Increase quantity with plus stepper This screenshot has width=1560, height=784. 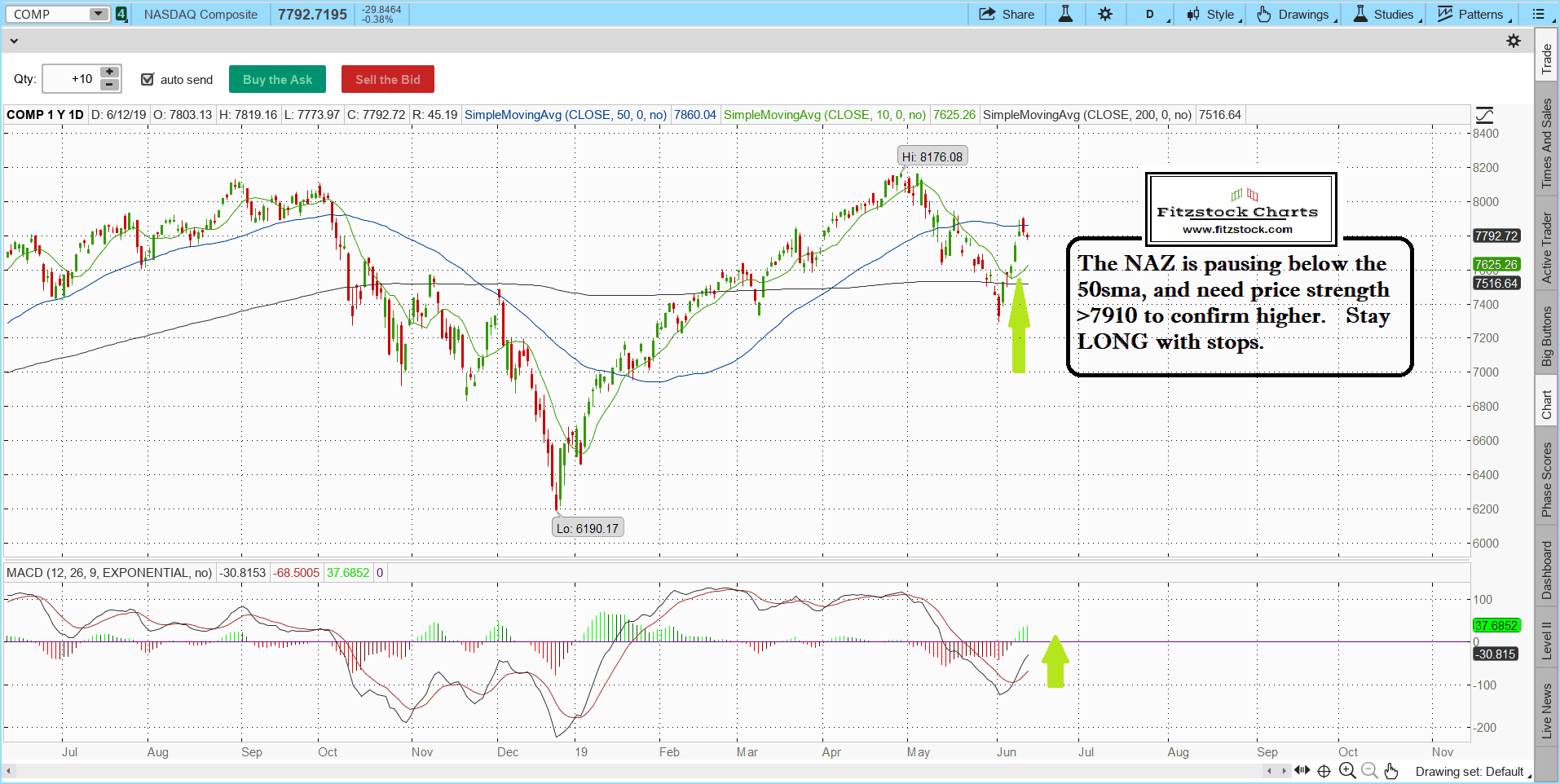[109, 72]
